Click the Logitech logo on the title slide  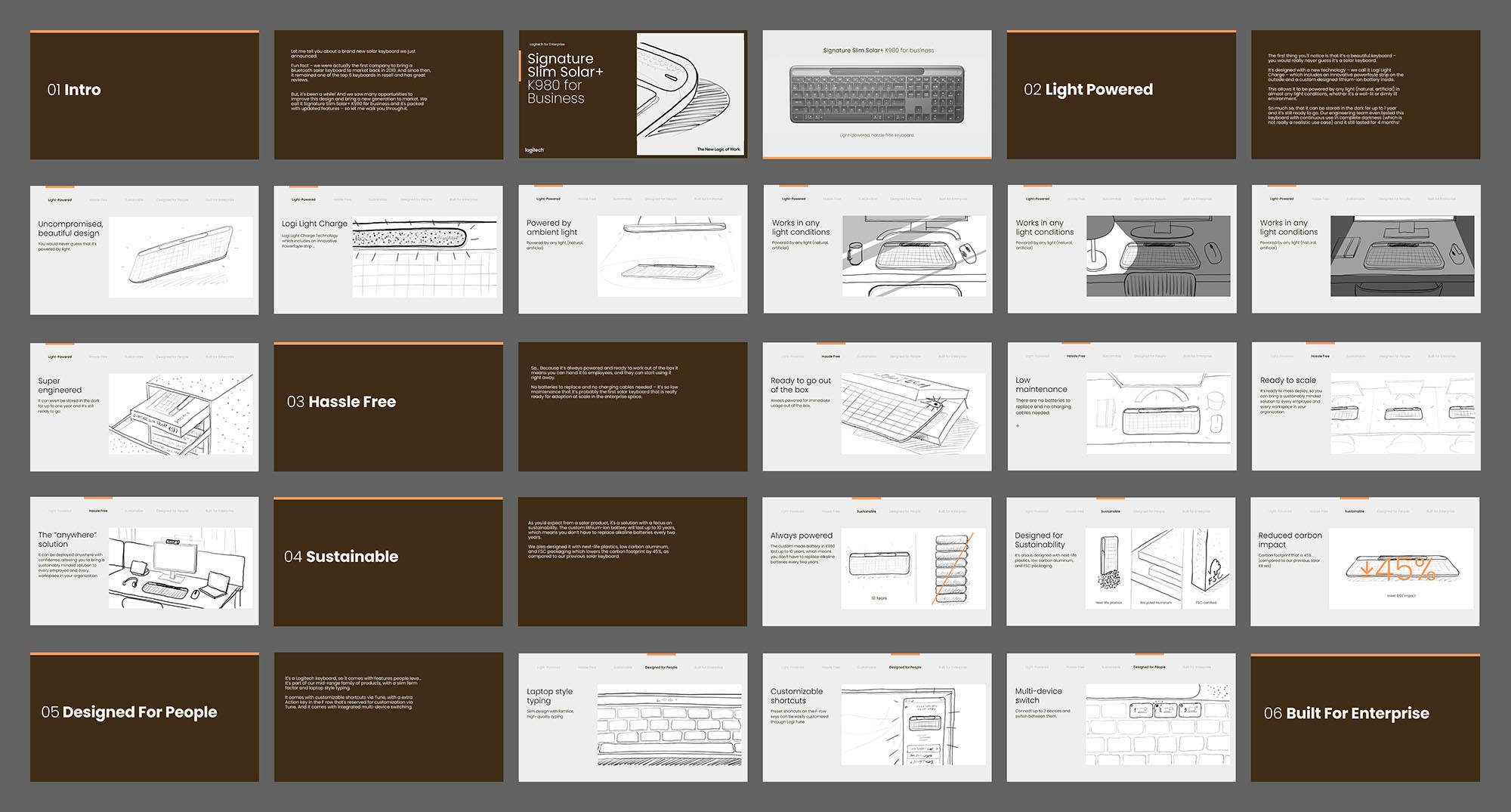(536, 152)
